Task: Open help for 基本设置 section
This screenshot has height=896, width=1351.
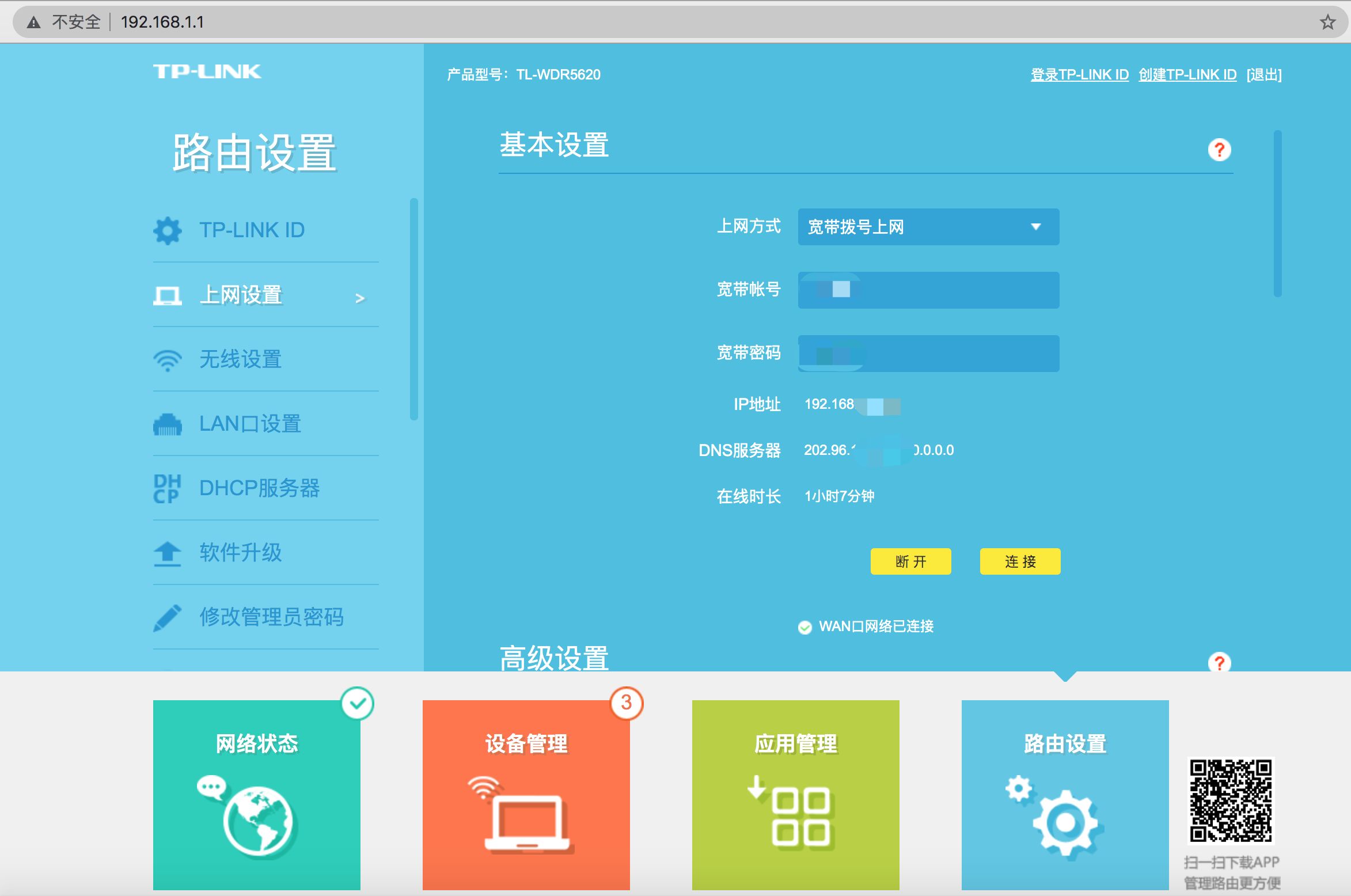Action: [1219, 150]
